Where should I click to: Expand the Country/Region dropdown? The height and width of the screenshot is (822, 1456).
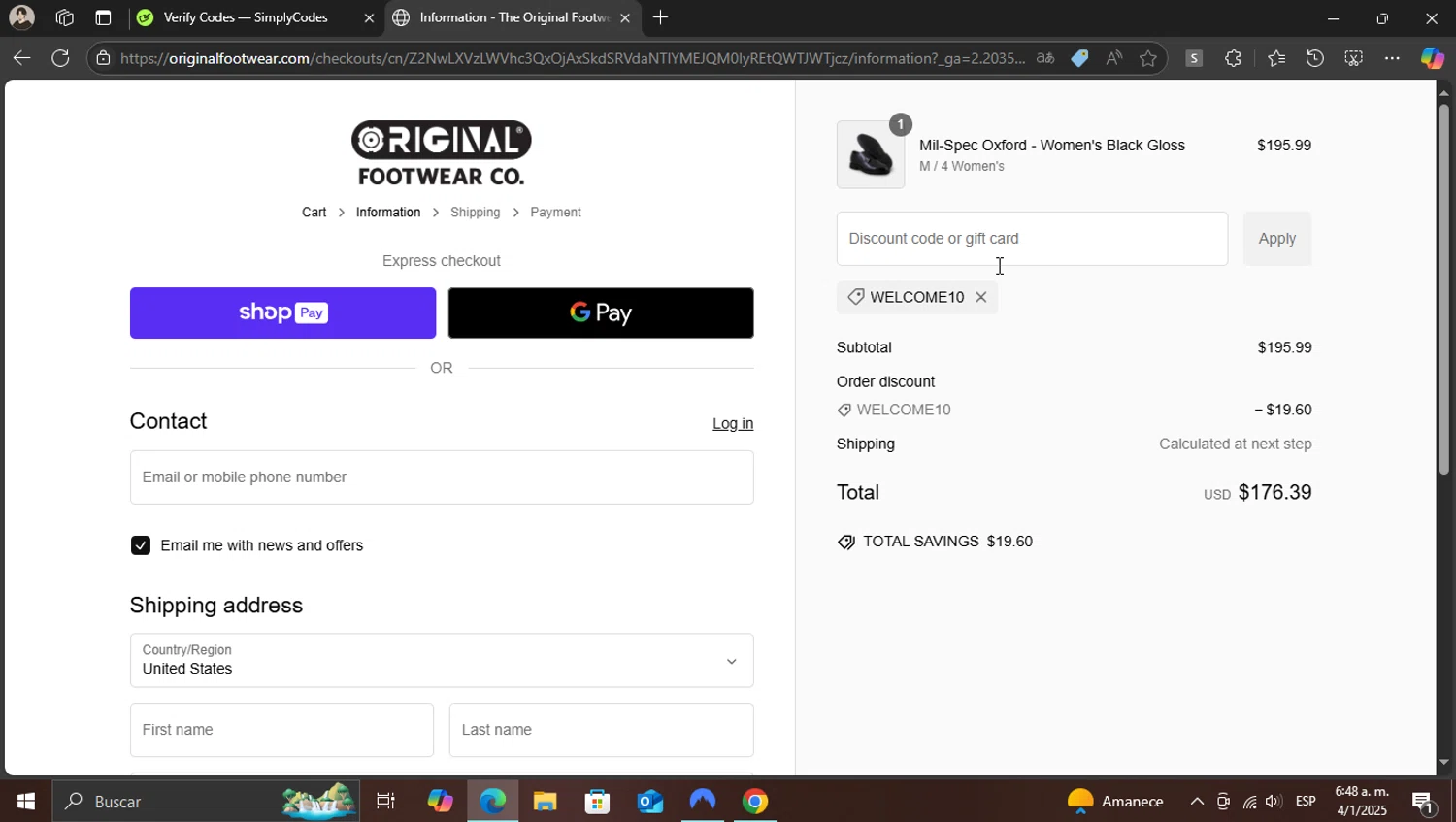click(x=442, y=660)
